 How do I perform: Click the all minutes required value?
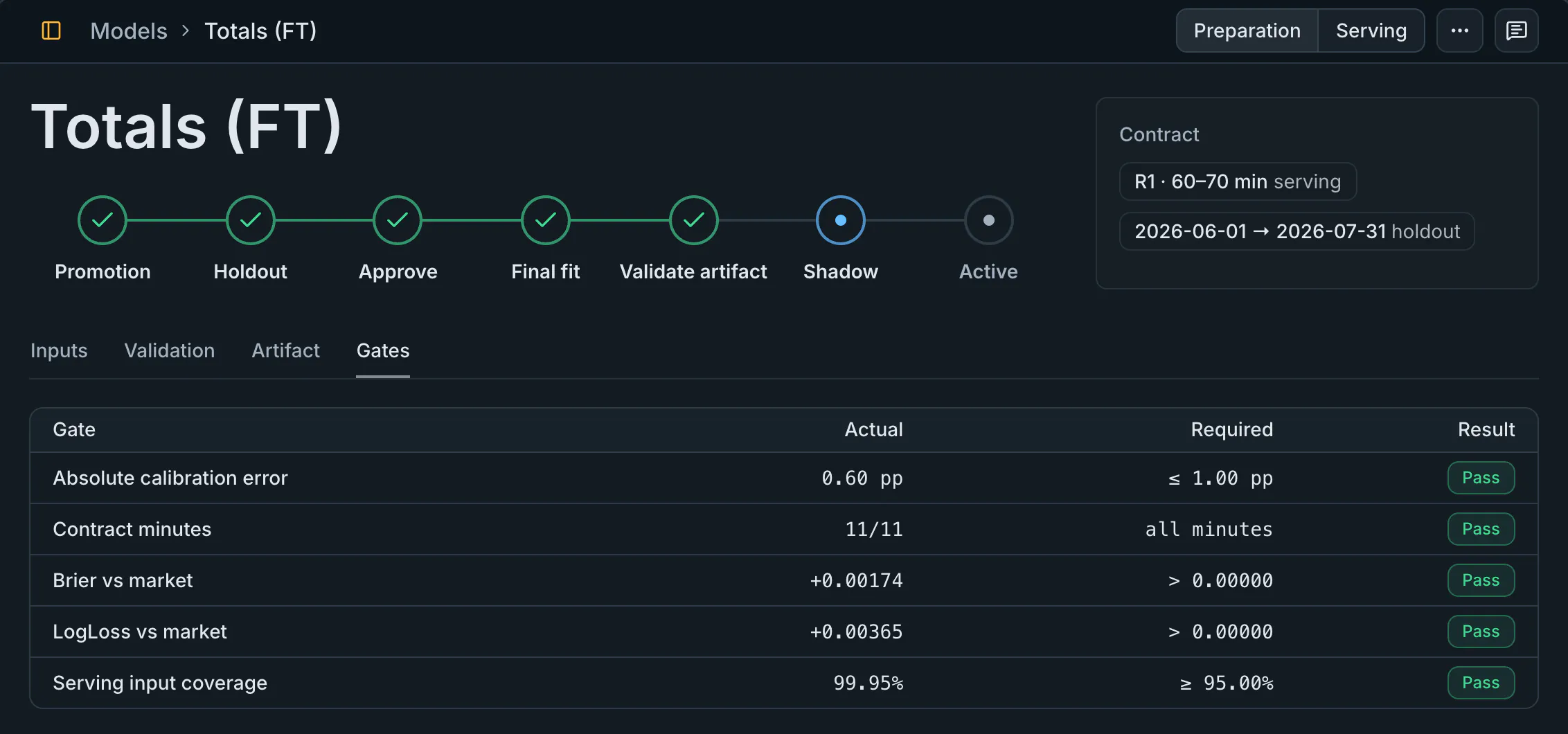click(1209, 529)
